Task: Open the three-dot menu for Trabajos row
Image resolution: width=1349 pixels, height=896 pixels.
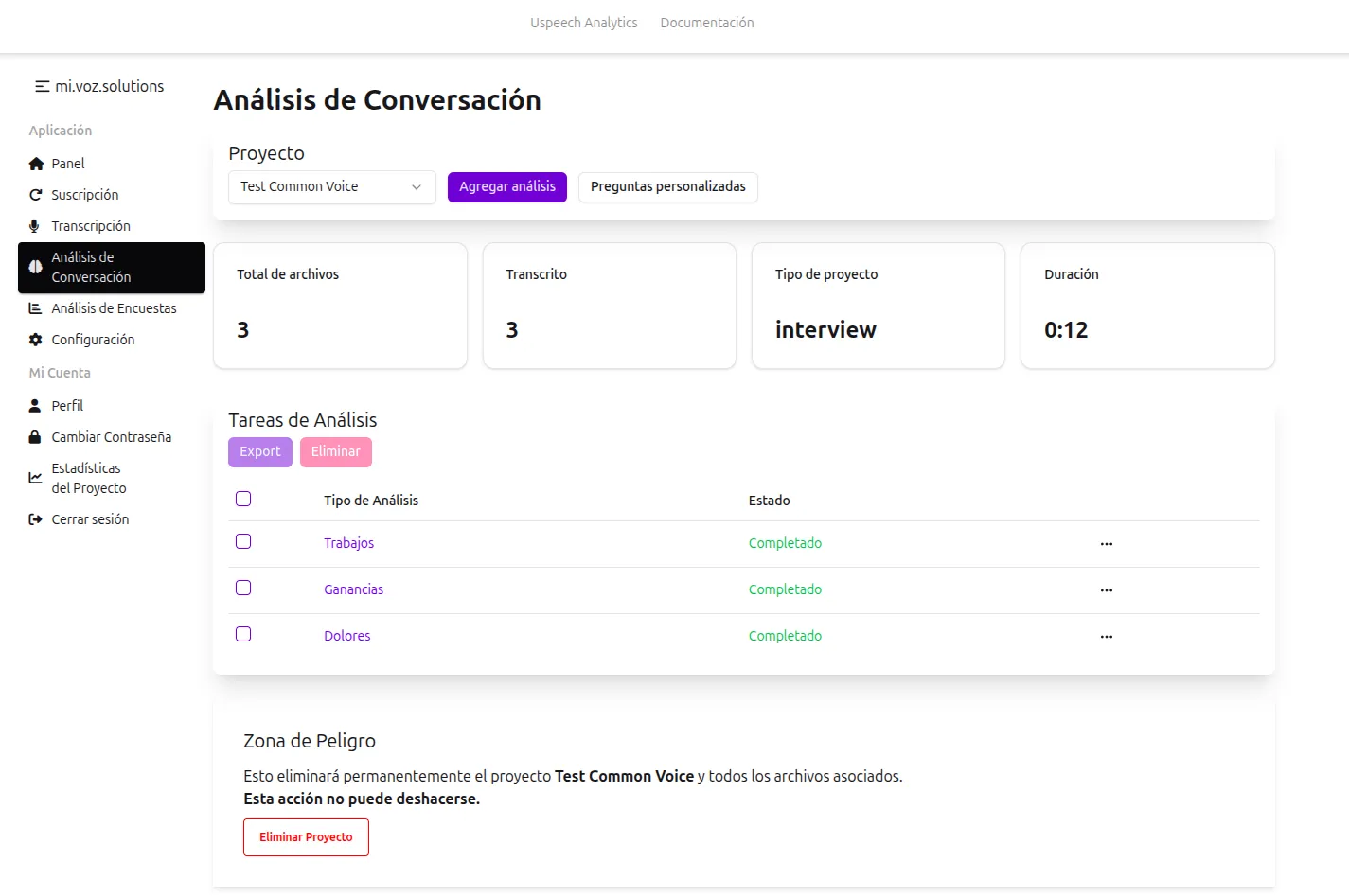Action: (x=1106, y=544)
